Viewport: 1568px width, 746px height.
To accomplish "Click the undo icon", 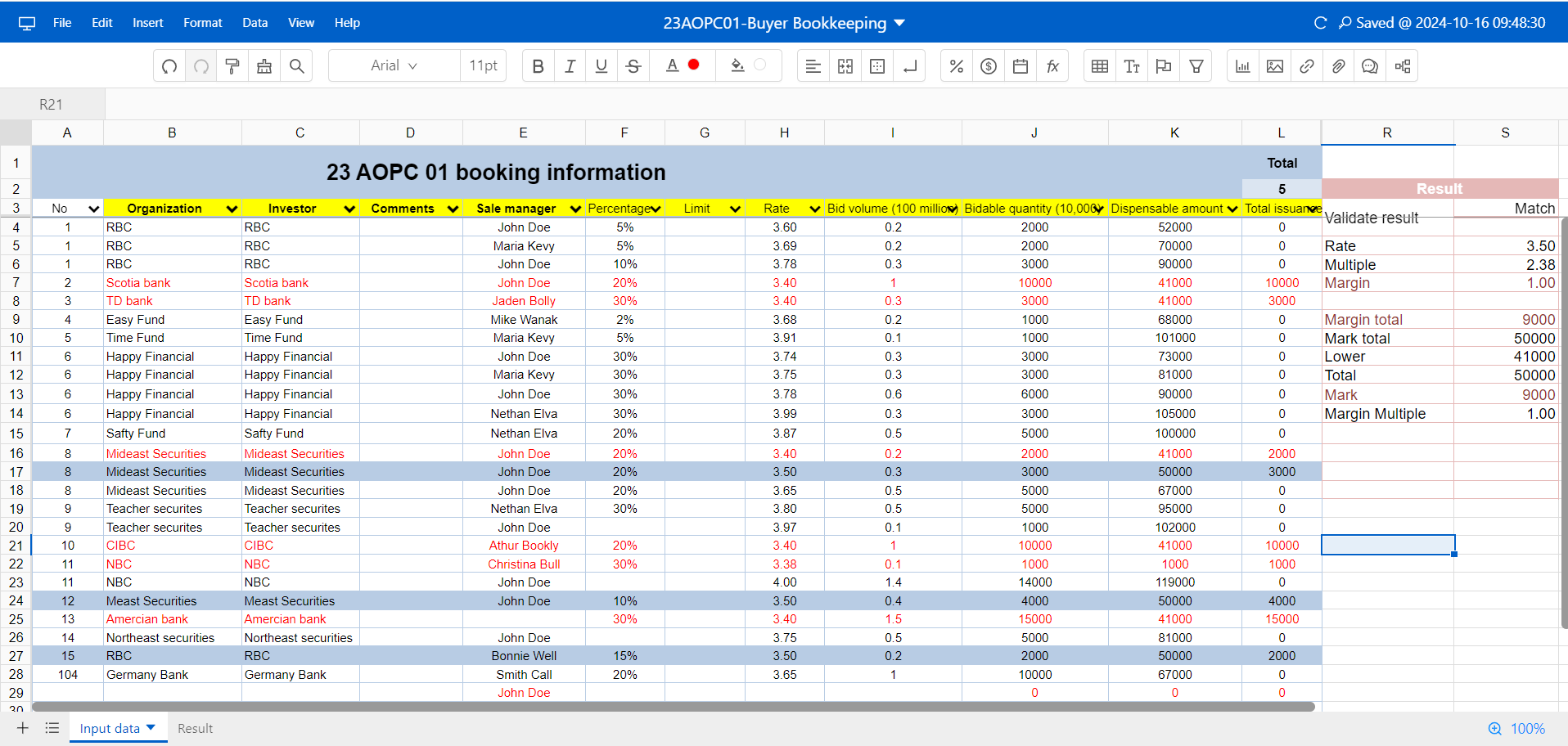I will click(x=169, y=66).
